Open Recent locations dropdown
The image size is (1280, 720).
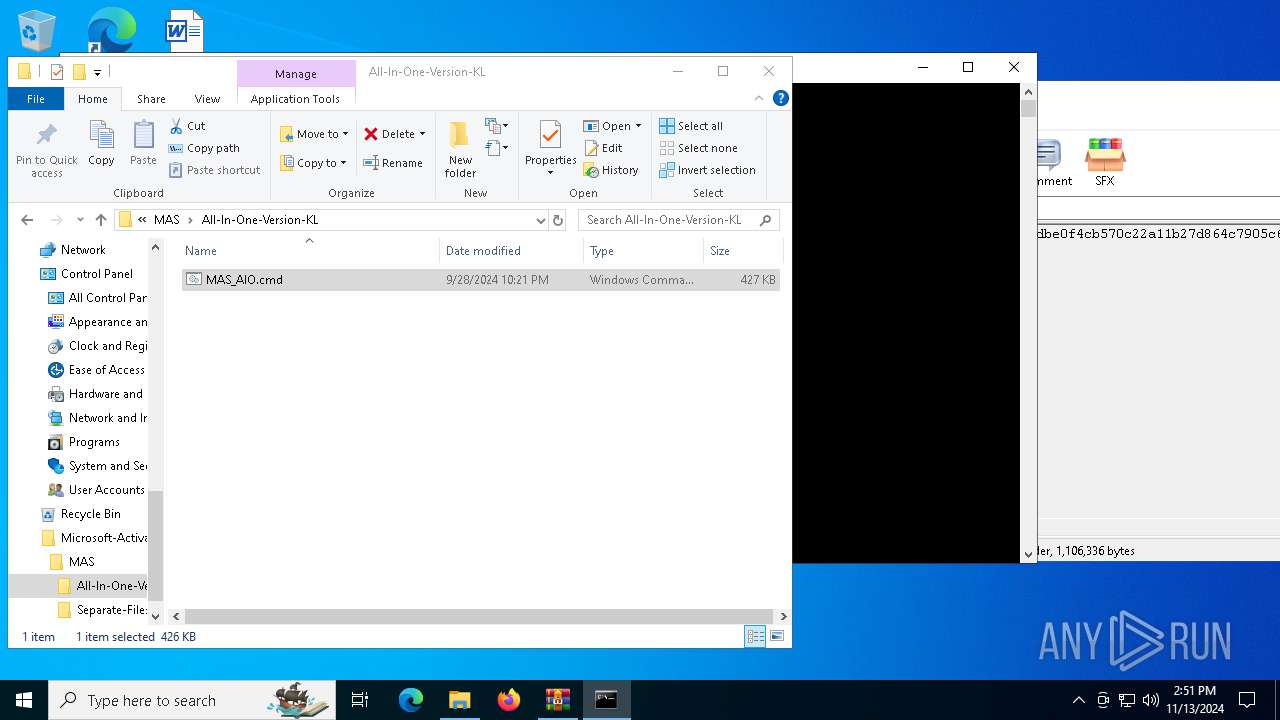point(80,220)
